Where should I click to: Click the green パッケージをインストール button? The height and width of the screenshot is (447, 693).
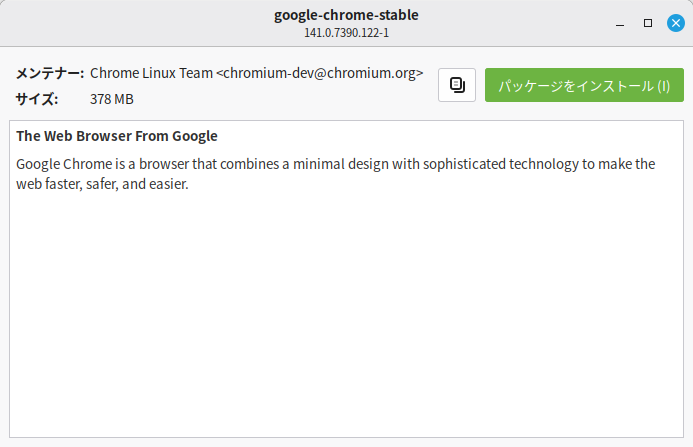(584, 85)
